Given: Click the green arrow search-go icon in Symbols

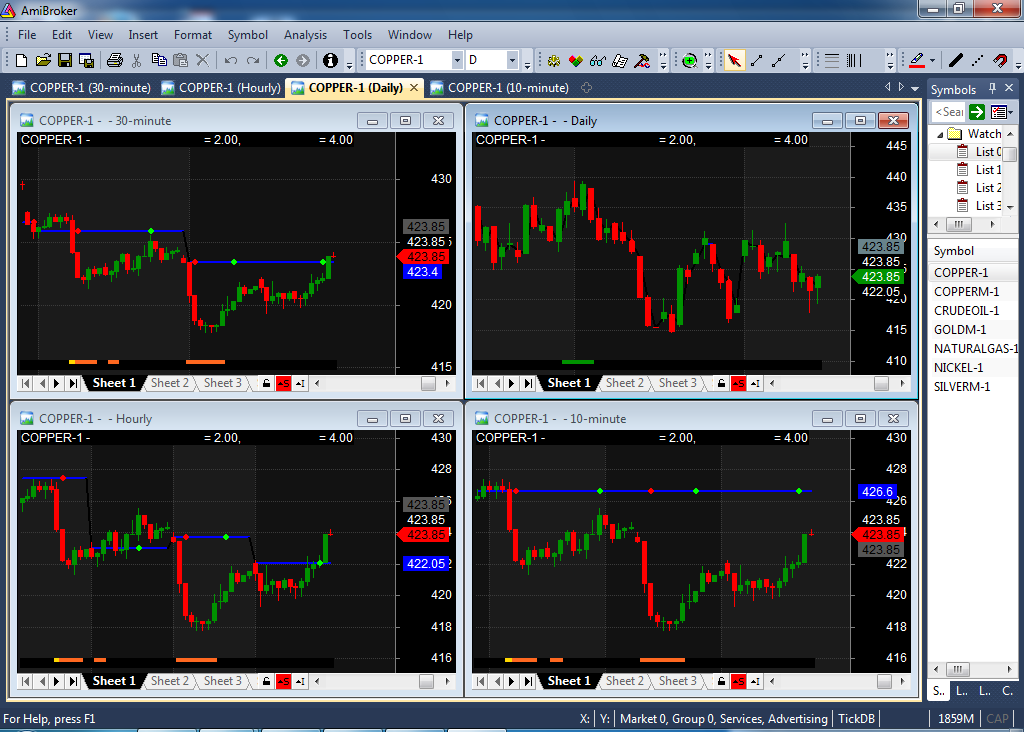Looking at the screenshot, I should [977, 112].
